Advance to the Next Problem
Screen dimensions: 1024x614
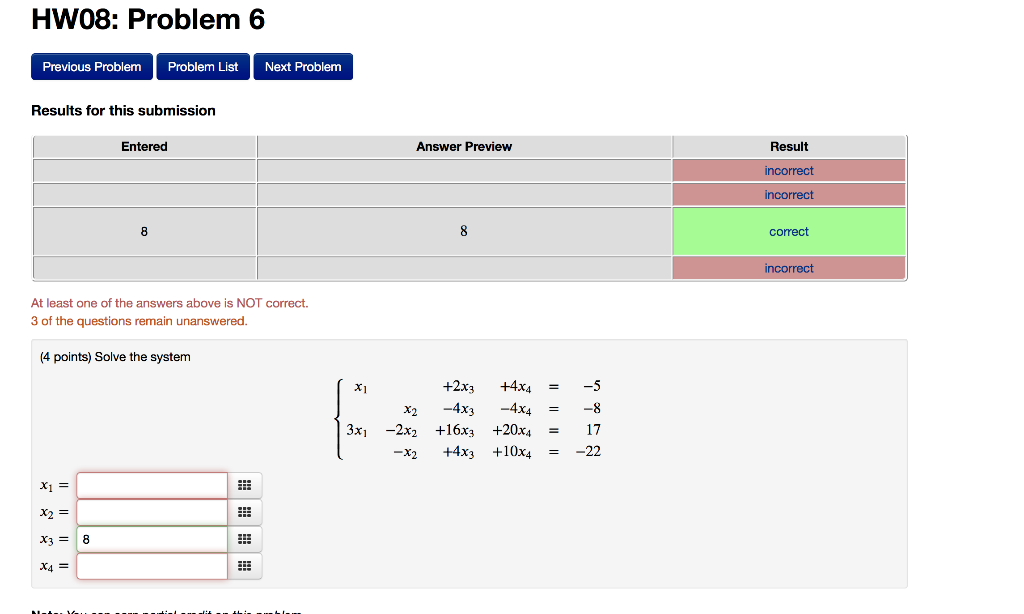(x=303, y=66)
